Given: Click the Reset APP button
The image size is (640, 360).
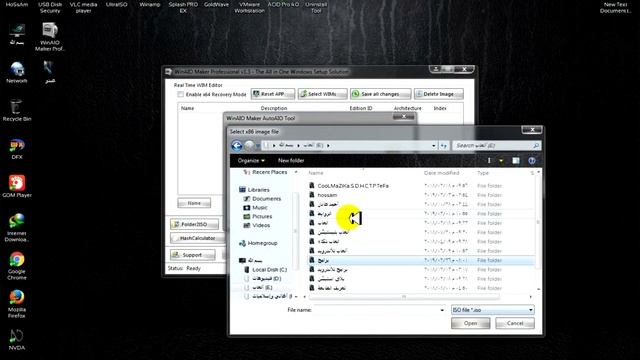Looking at the screenshot, I should tap(273, 94).
